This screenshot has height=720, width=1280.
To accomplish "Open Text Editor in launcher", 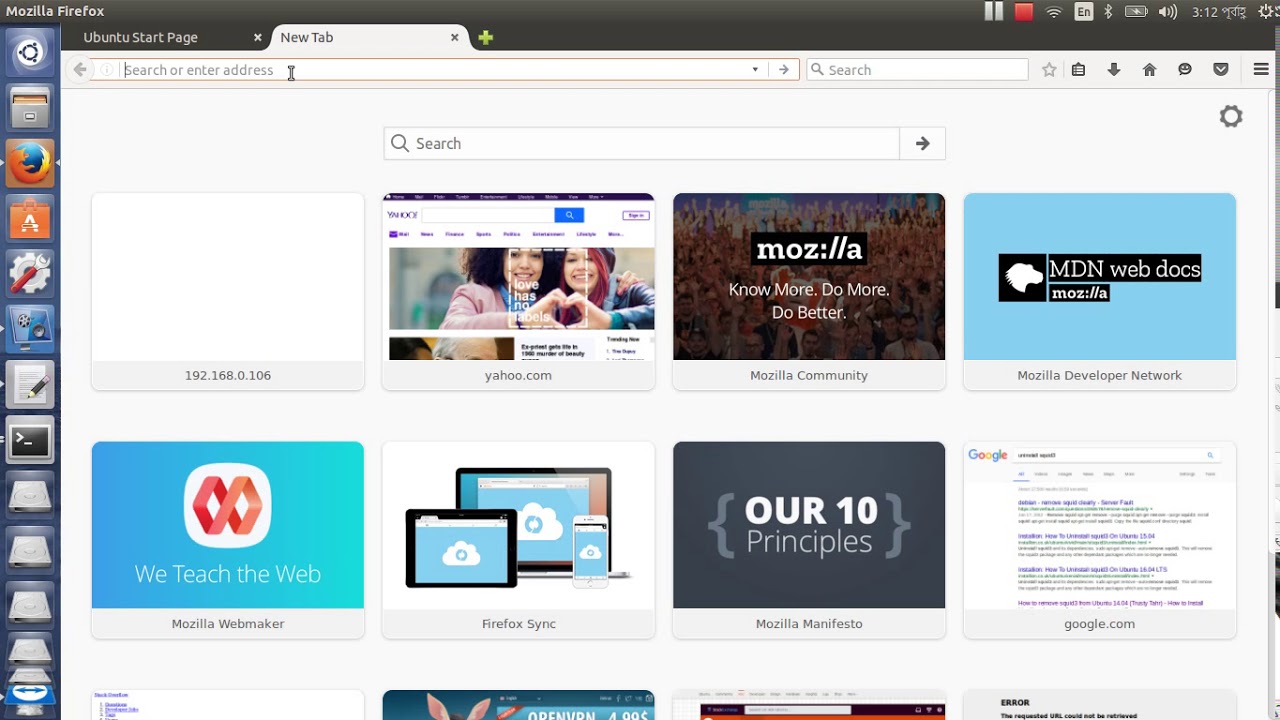I will click(x=30, y=384).
